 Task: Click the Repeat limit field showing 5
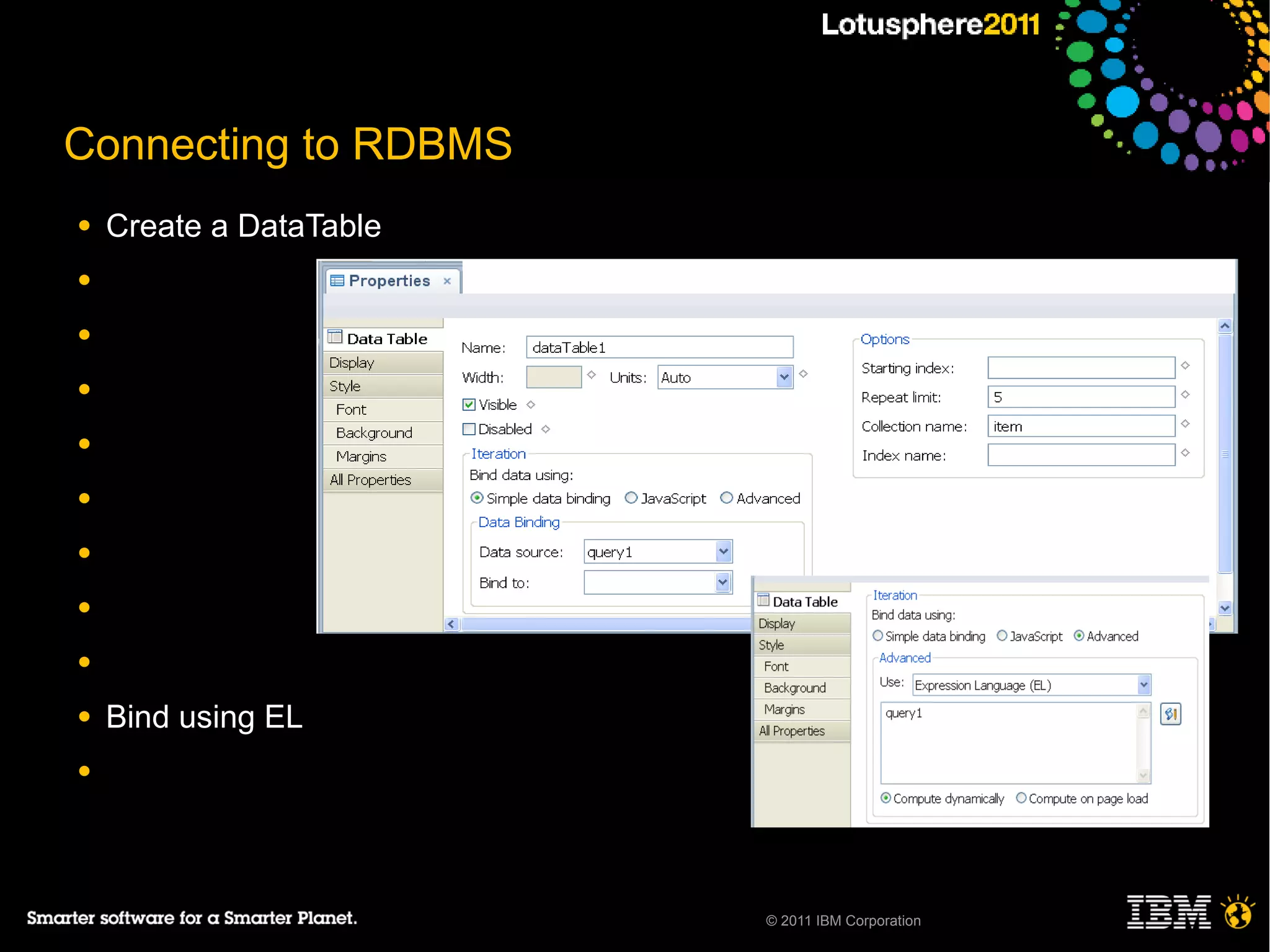point(1081,397)
